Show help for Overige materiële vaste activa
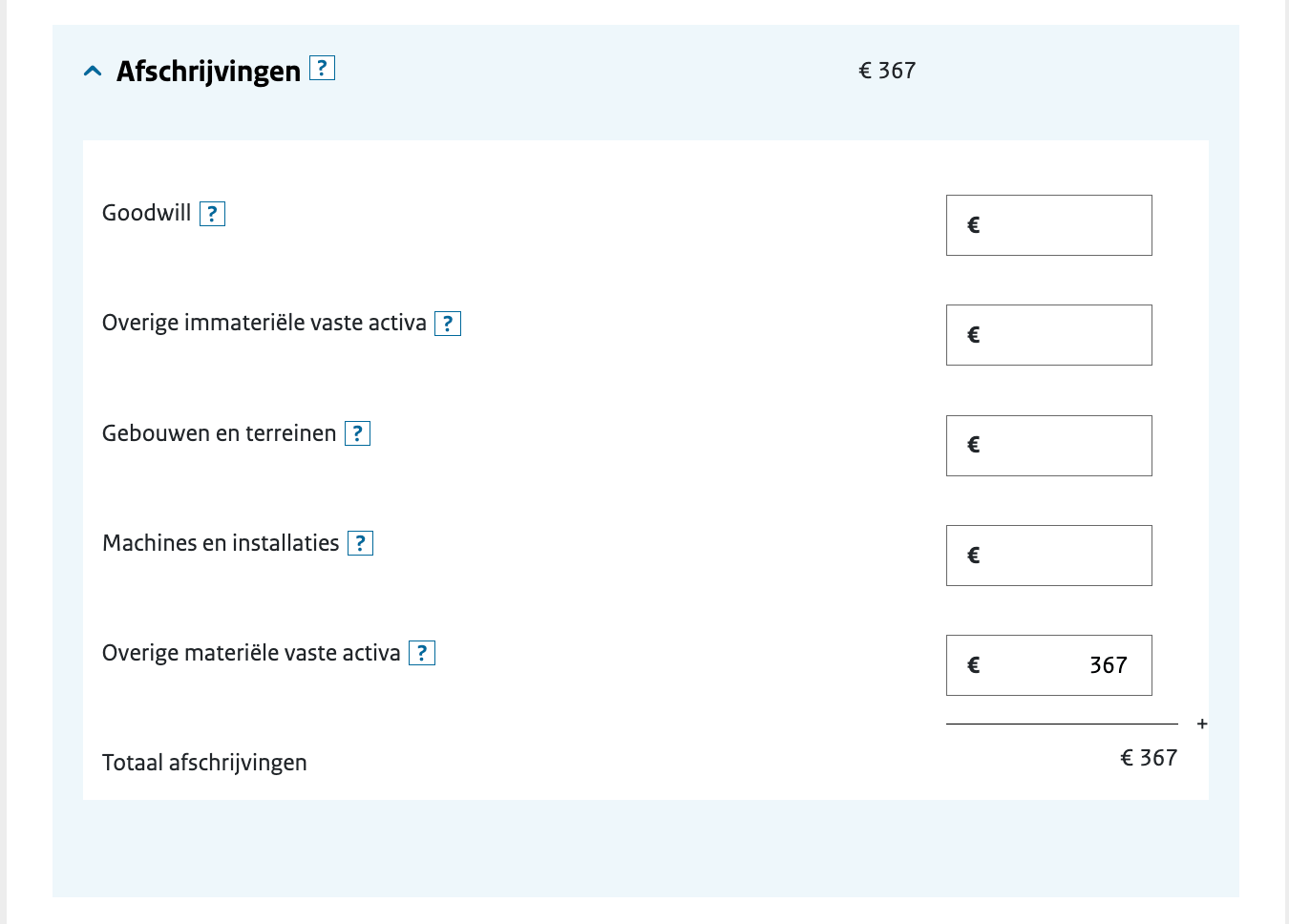 (422, 653)
